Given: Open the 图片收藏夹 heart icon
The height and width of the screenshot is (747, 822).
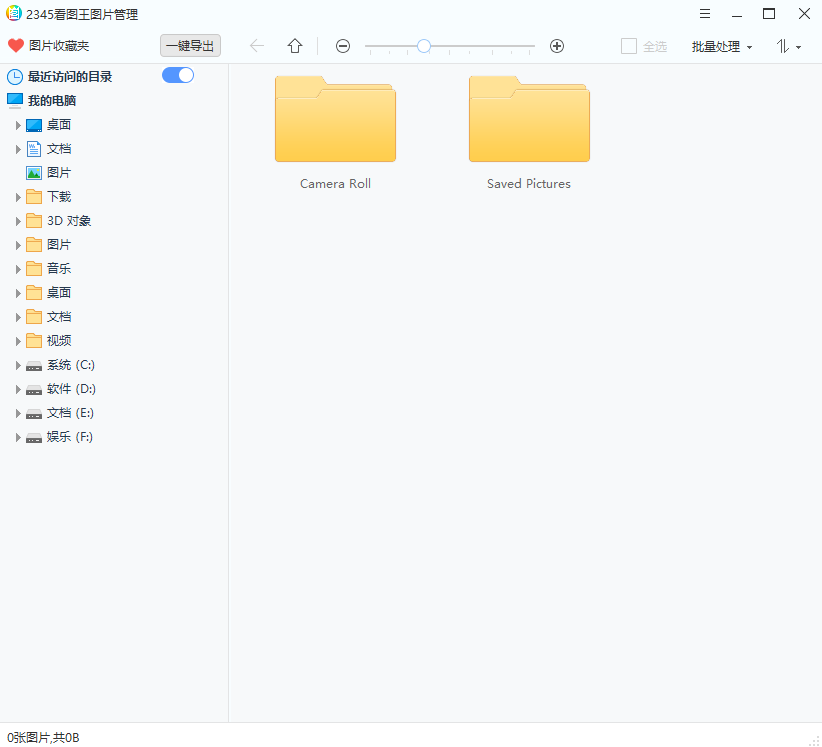Looking at the screenshot, I should pyautogui.click(x=15, y=45).
